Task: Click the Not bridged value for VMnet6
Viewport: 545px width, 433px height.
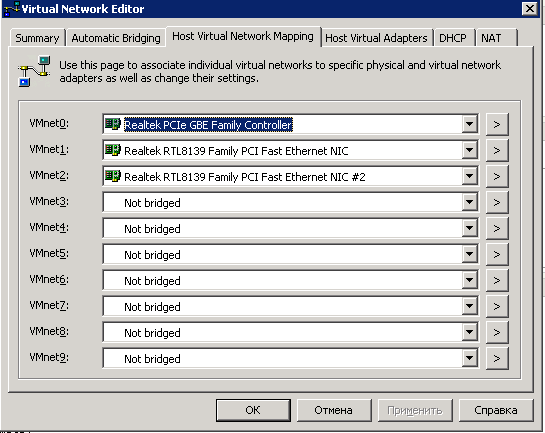Action: 152,281
